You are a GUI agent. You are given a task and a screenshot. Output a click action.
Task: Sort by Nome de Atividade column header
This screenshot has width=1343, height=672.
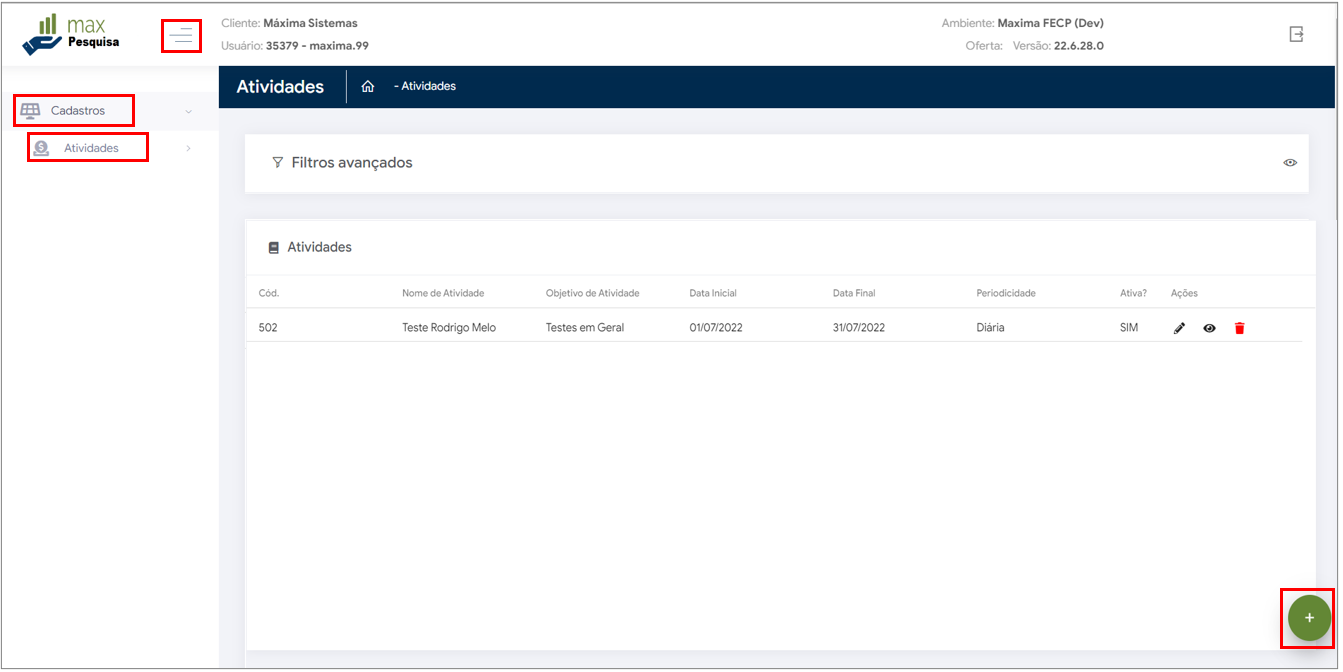tap(442, 293)
